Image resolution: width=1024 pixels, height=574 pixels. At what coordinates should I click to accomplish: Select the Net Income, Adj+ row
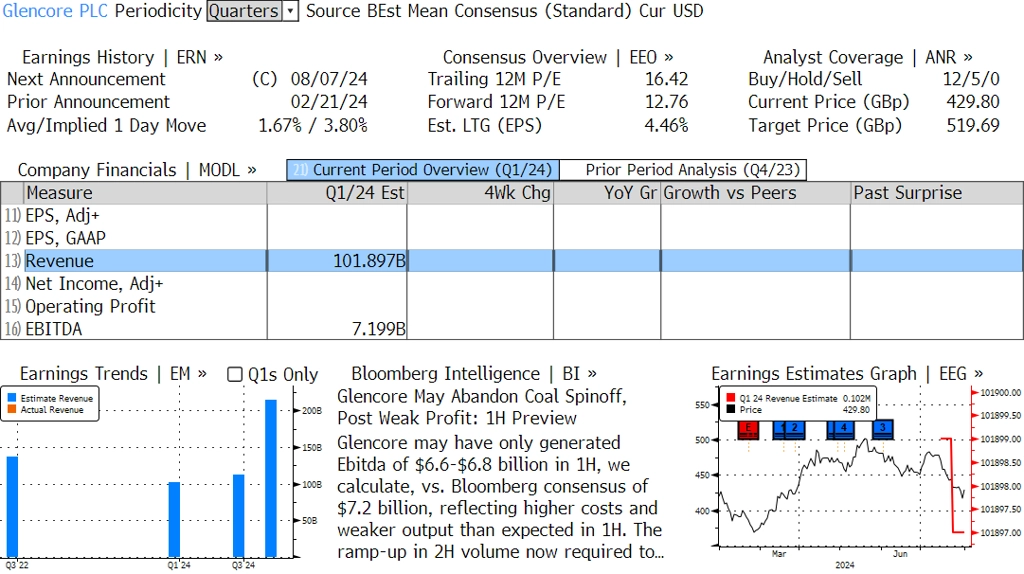[x=511, y=283]
